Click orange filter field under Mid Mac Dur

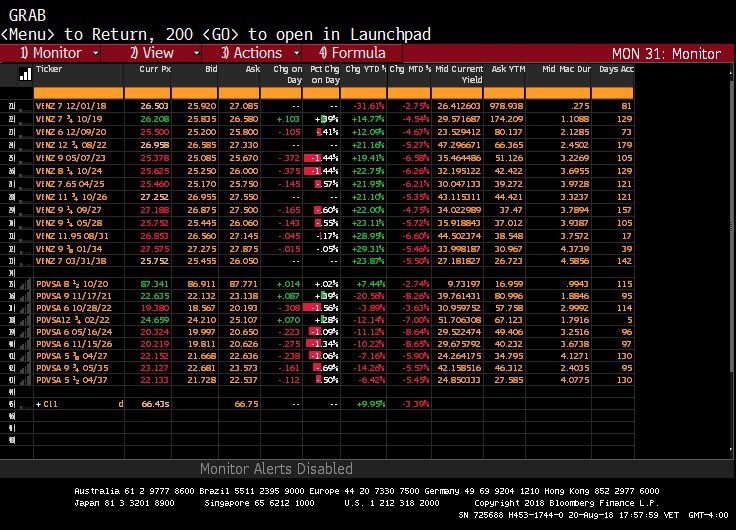click(558, 93)
